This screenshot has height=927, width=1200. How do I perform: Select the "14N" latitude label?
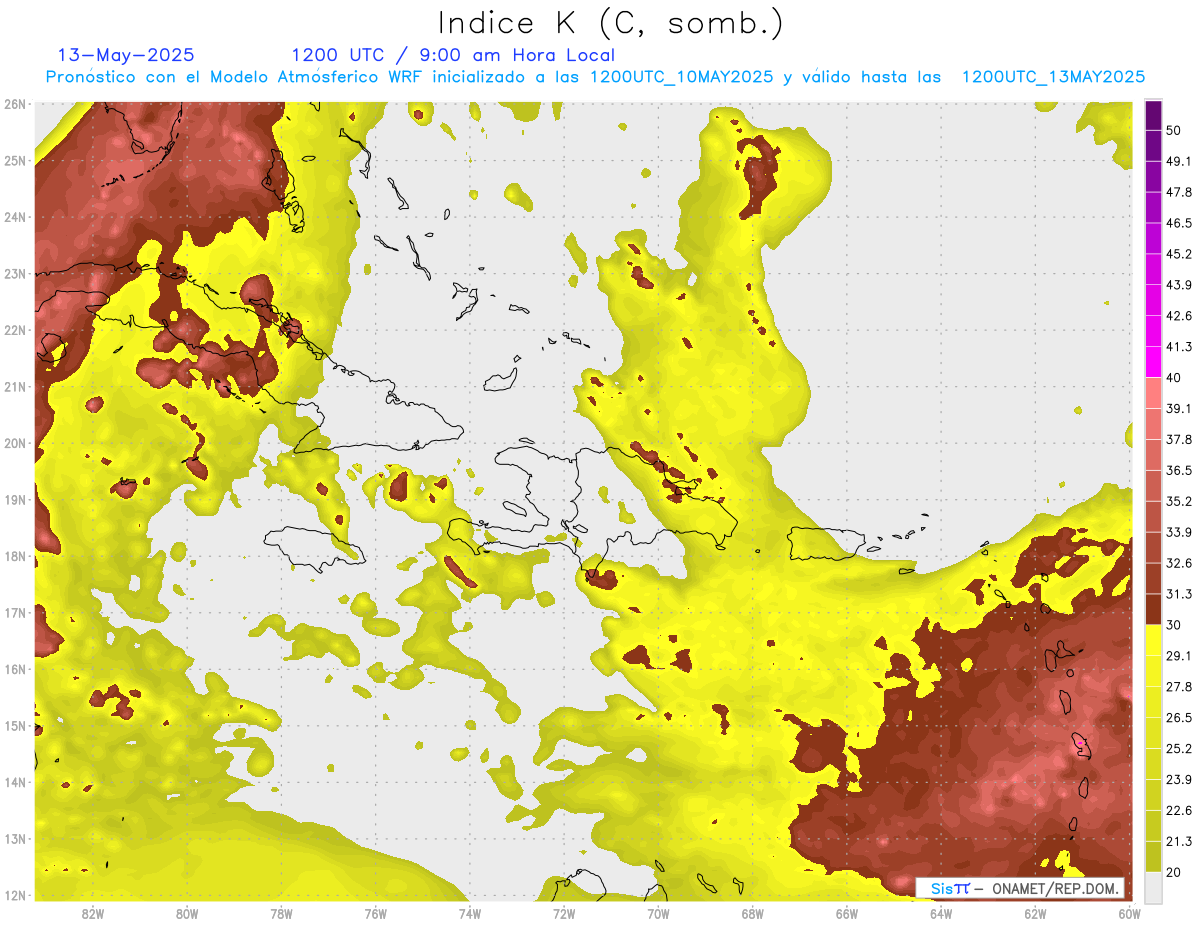[x=15, y=782]
